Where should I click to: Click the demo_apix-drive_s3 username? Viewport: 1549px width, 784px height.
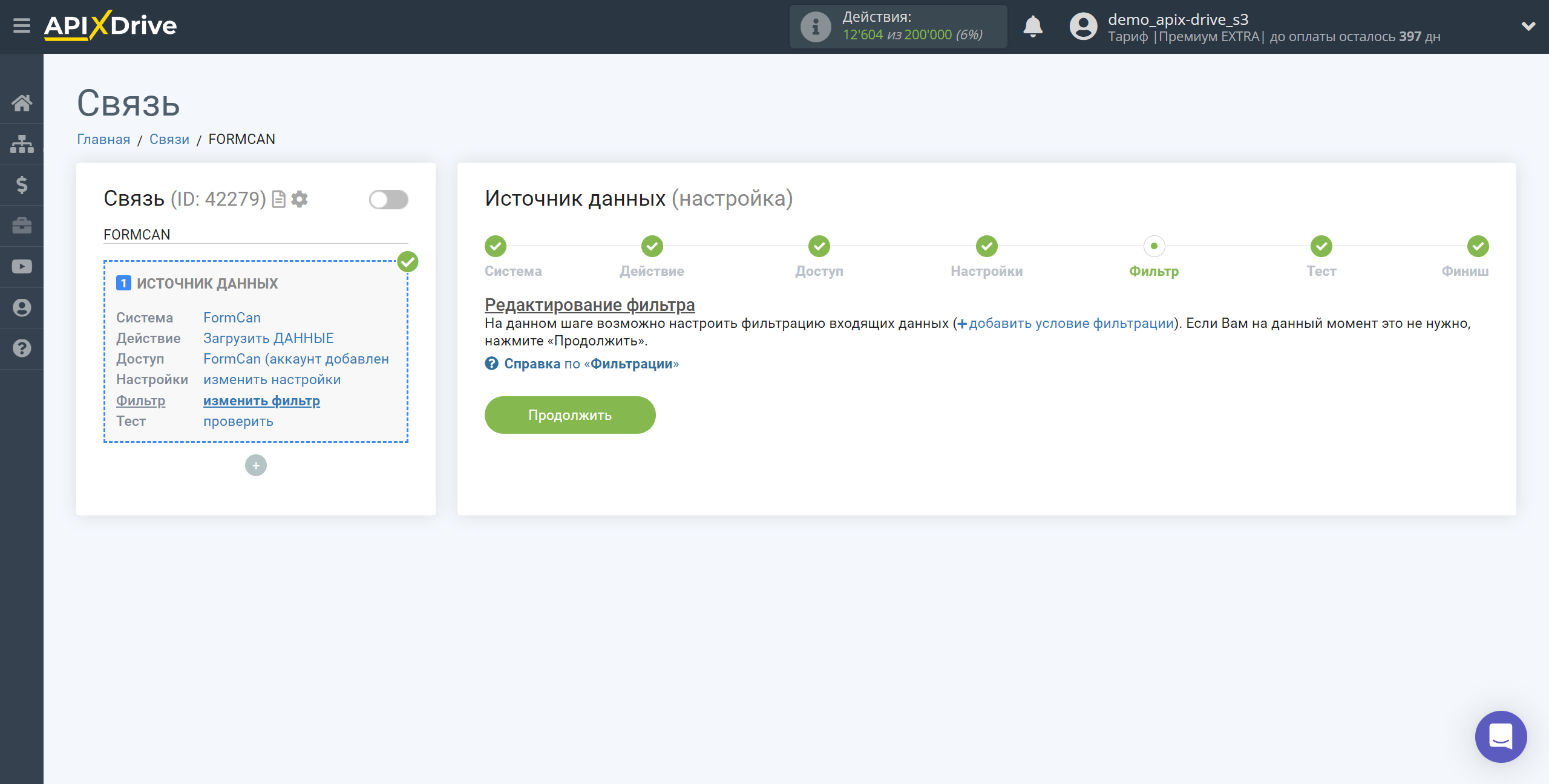tap(1178, 19)
